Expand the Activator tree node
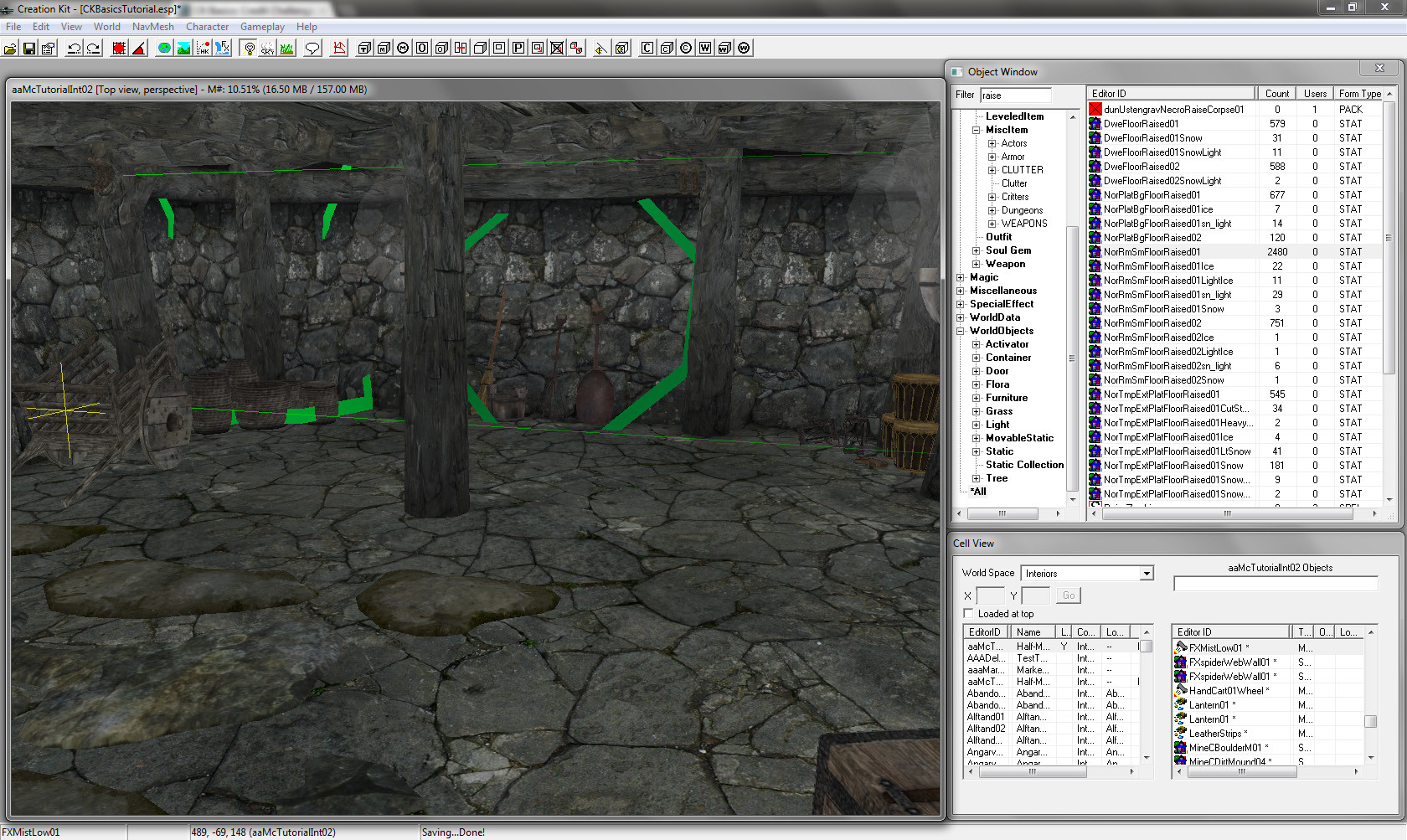The height and width of the screenshot is (840, 1407). coord(977,344)
